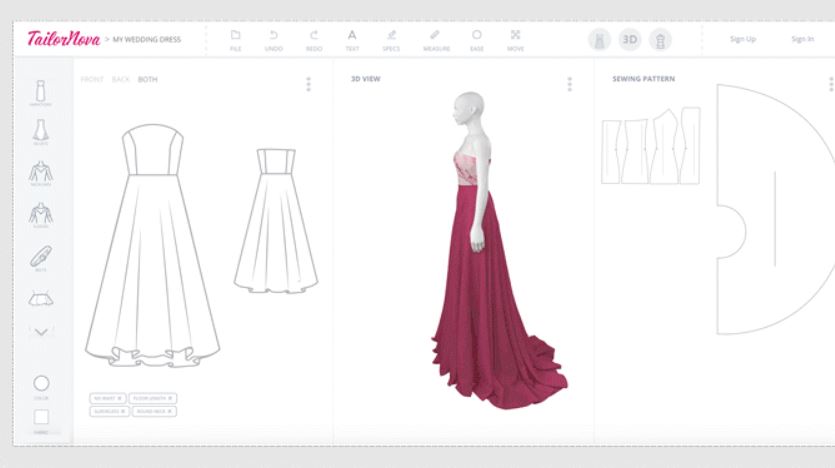Open the Color circle picker
Viewport: 835px width, 468px height.
click(x=41, y=383)
